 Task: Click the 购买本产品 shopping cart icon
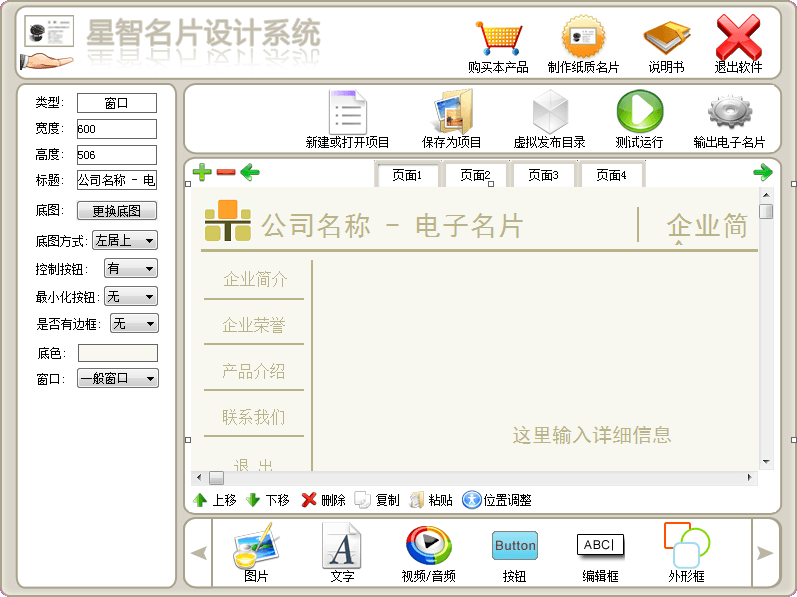pyautogui.click(x=498, y=40)
